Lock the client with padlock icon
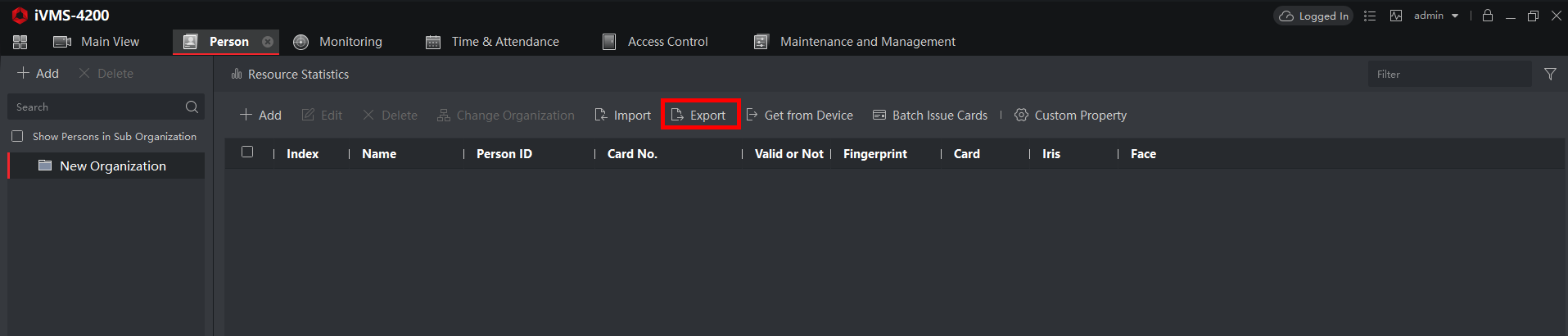 pos(1488,16)
